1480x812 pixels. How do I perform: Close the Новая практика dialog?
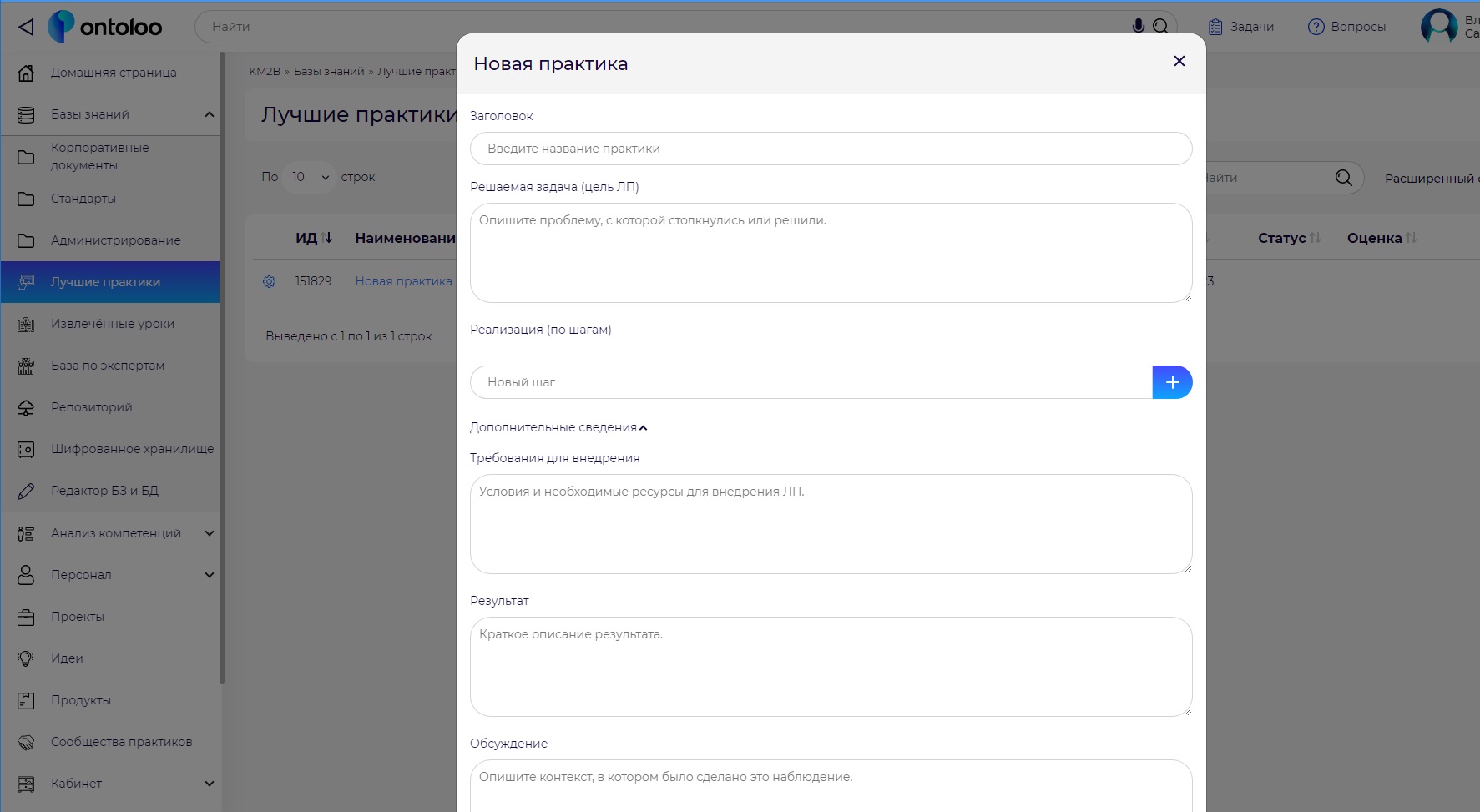(1179, 61)
